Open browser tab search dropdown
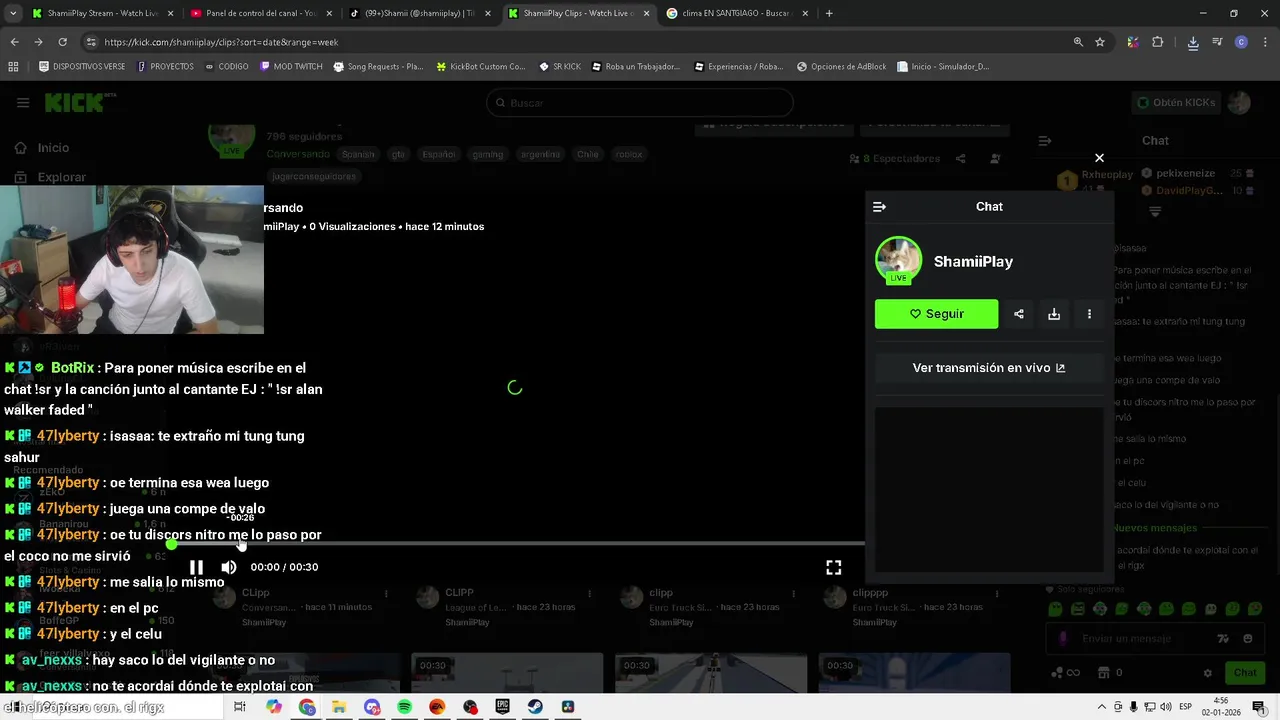Image resolution: width=1280 pixels, height=720 pixels. [x=13, y=14]
